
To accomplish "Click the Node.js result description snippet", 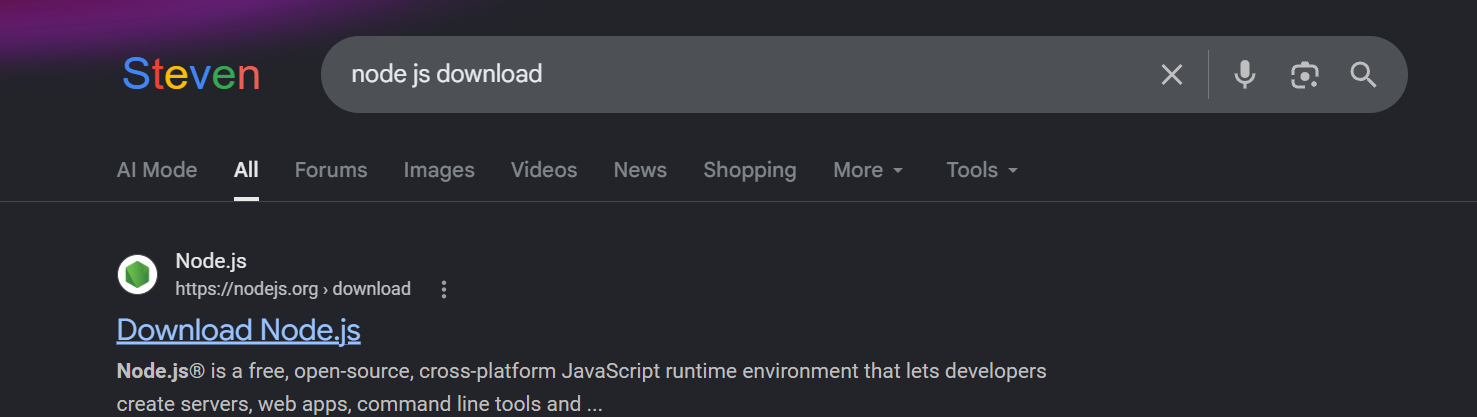I will [x=582, y=387].
